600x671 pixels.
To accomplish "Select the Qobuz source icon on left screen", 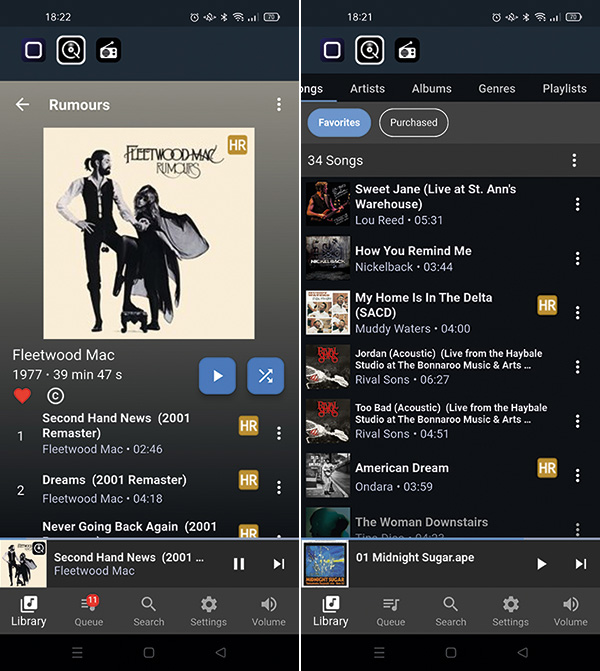I will 71,50.
